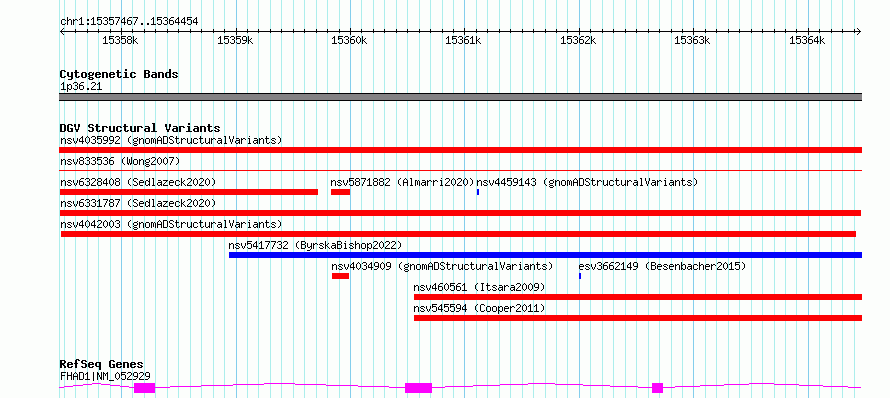
Task: Click the 15364k ruler tick label
Action: [x=807, y=40]
